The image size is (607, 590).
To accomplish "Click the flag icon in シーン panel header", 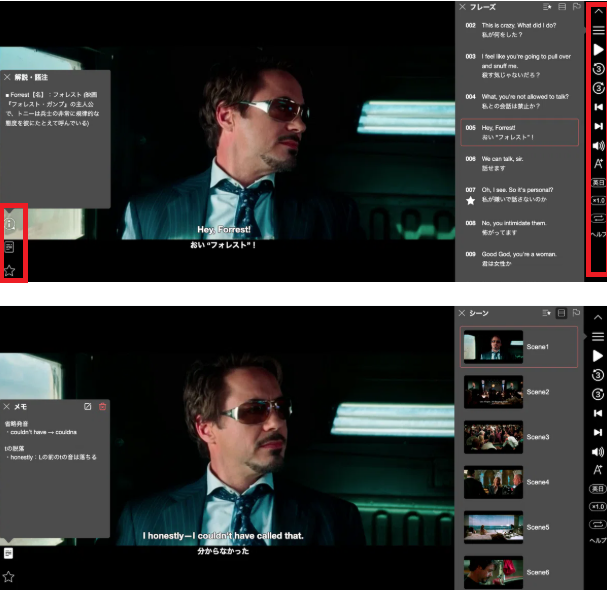I will [576, 313].
